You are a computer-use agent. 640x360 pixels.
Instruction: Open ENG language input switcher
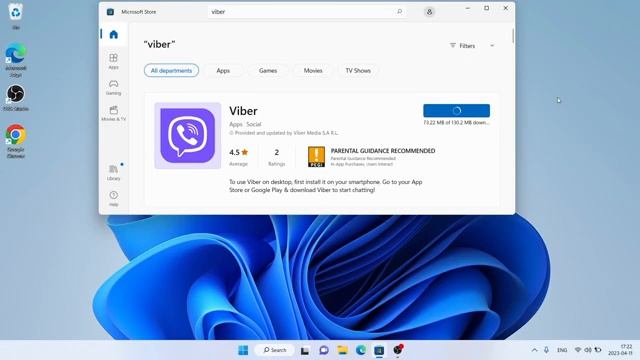(562, 350)
